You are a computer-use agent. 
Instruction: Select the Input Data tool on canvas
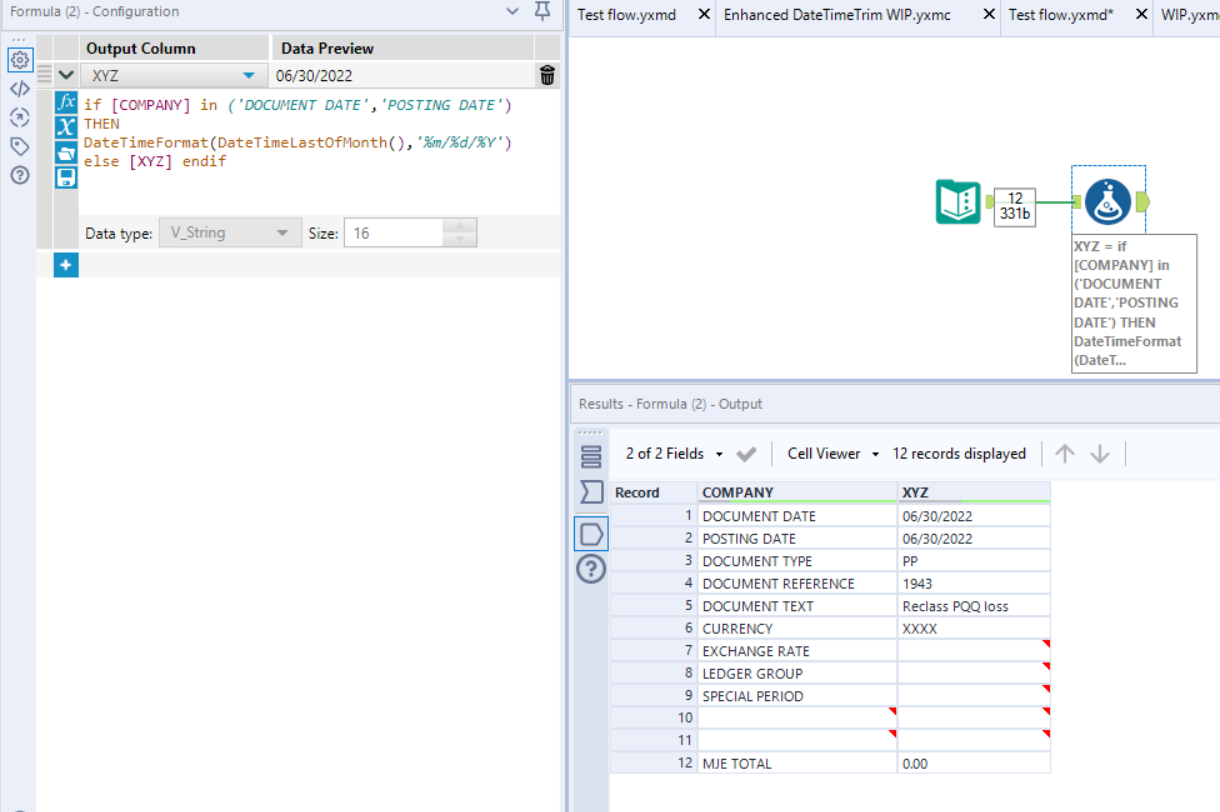pyautogui.click(x=957, y=202)
